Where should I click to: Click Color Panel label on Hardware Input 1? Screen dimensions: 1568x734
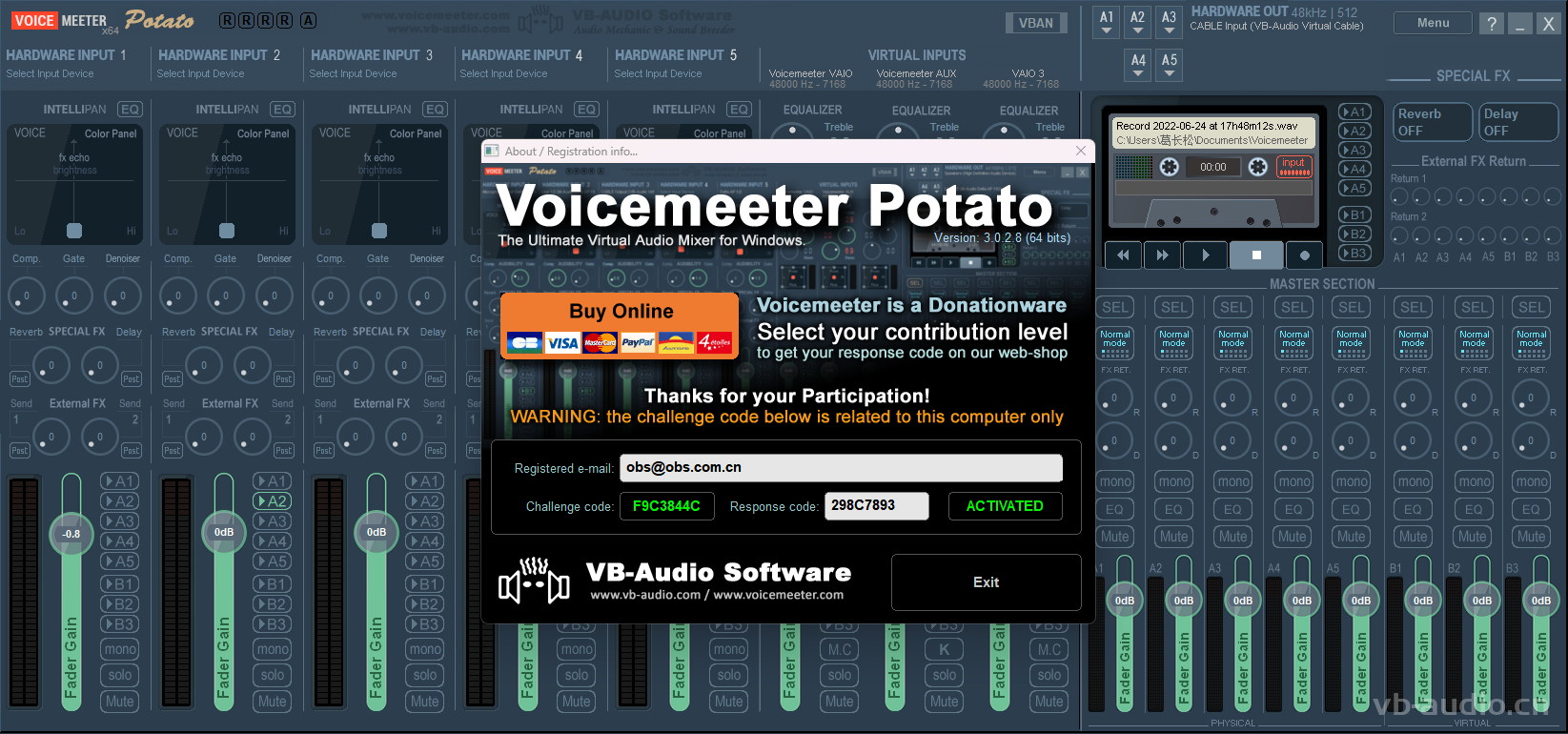point(111,133)
